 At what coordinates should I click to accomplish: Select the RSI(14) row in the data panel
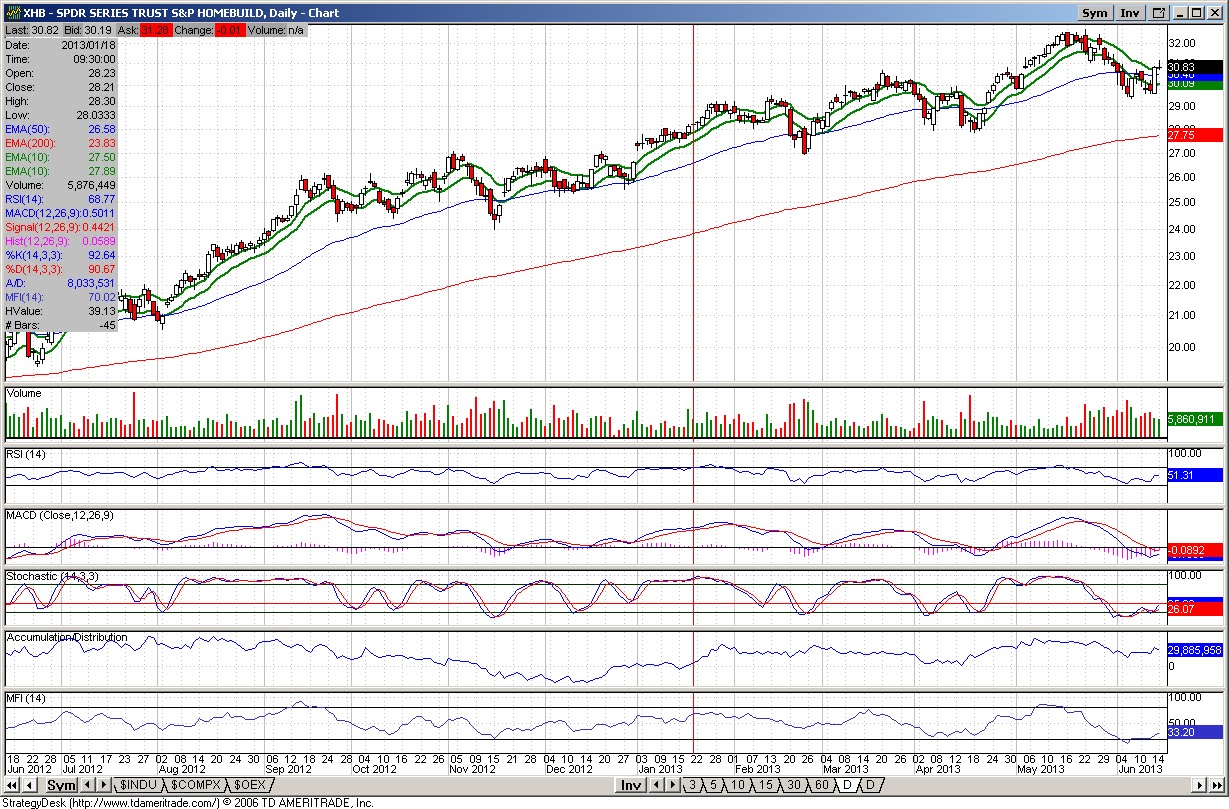[x=61, y=199]
